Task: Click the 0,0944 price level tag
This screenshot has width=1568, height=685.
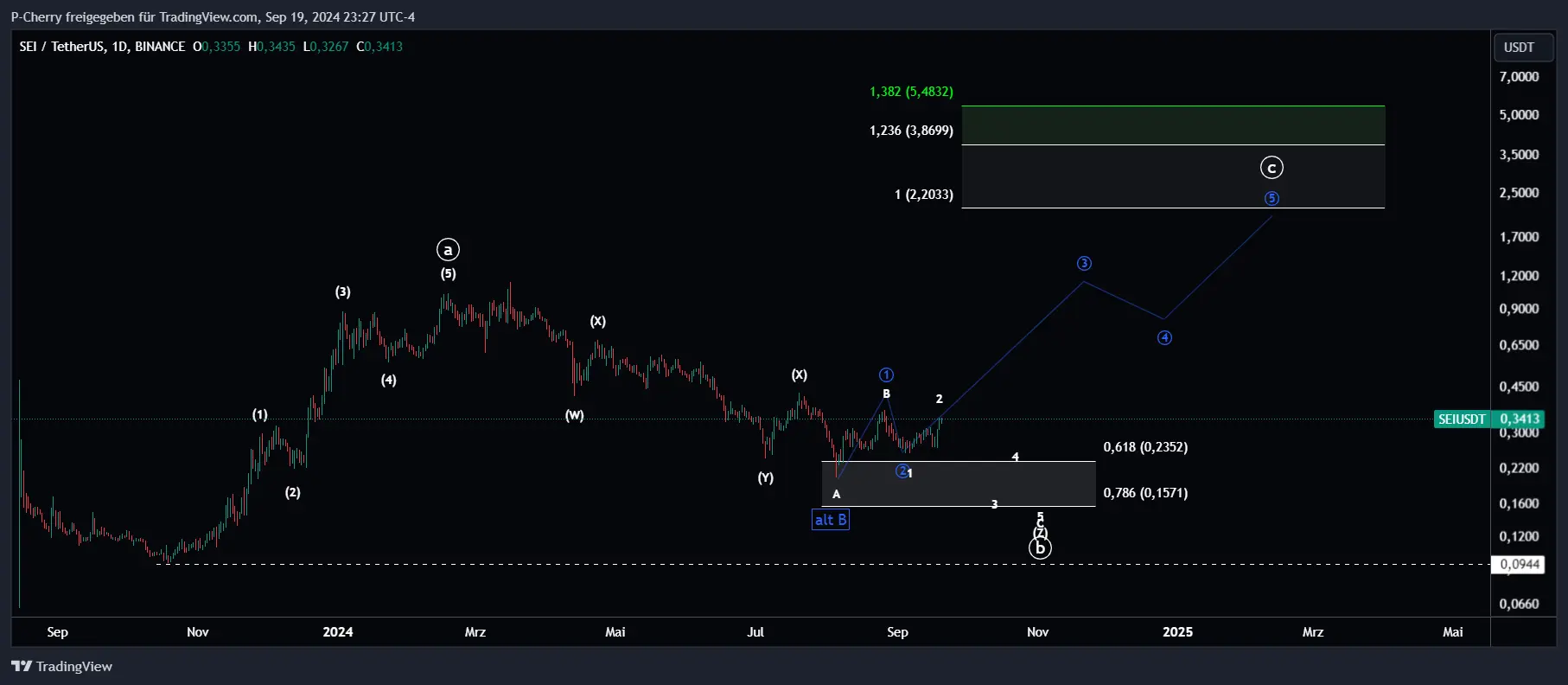Action: (1519, 565)
